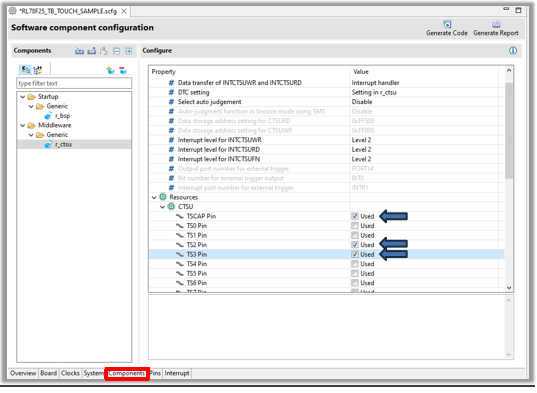Uncheck the TS2 Pin Used checkbox
Image resolution: width=537 pixels, height=393 pixels.
click(x=355, y=245)
